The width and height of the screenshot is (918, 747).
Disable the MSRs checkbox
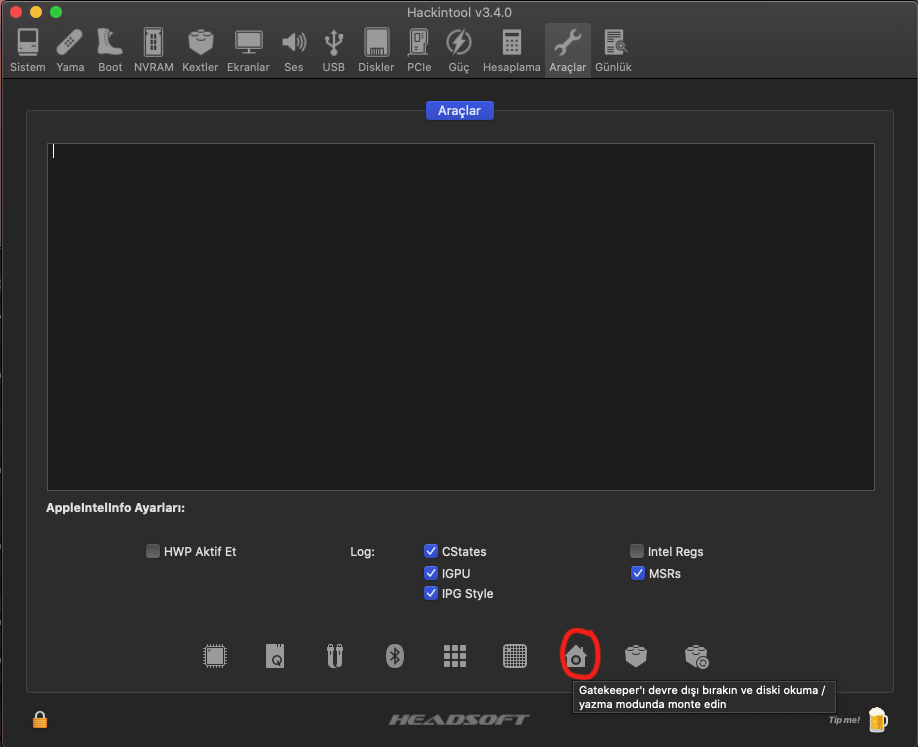click(x=637, y=573)
